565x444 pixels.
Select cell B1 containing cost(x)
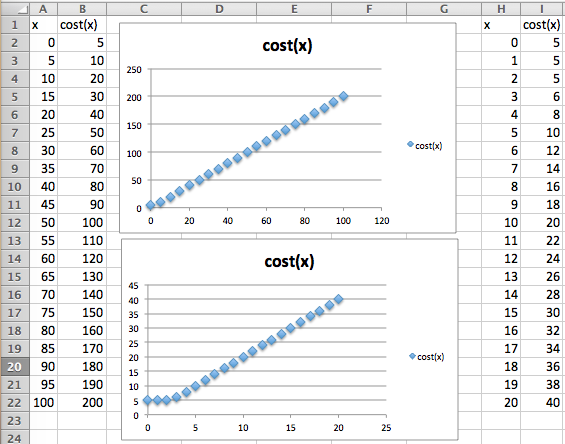[82, 25]
